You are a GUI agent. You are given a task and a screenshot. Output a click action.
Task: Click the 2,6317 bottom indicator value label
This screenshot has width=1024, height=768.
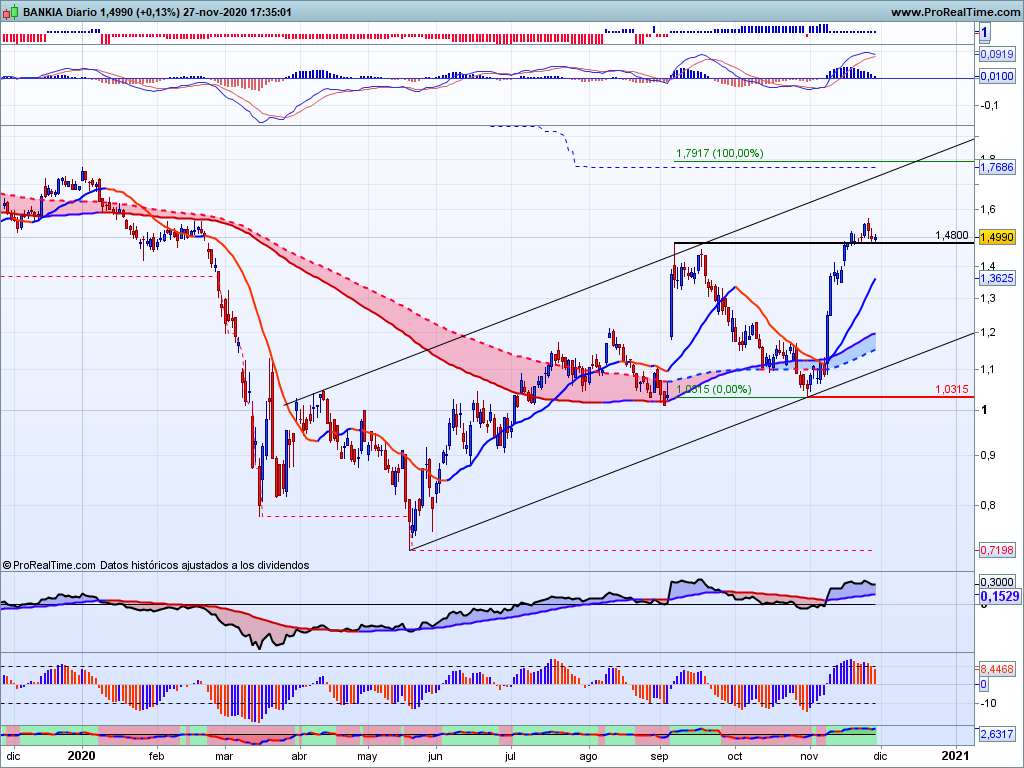[x=997, y=734]
